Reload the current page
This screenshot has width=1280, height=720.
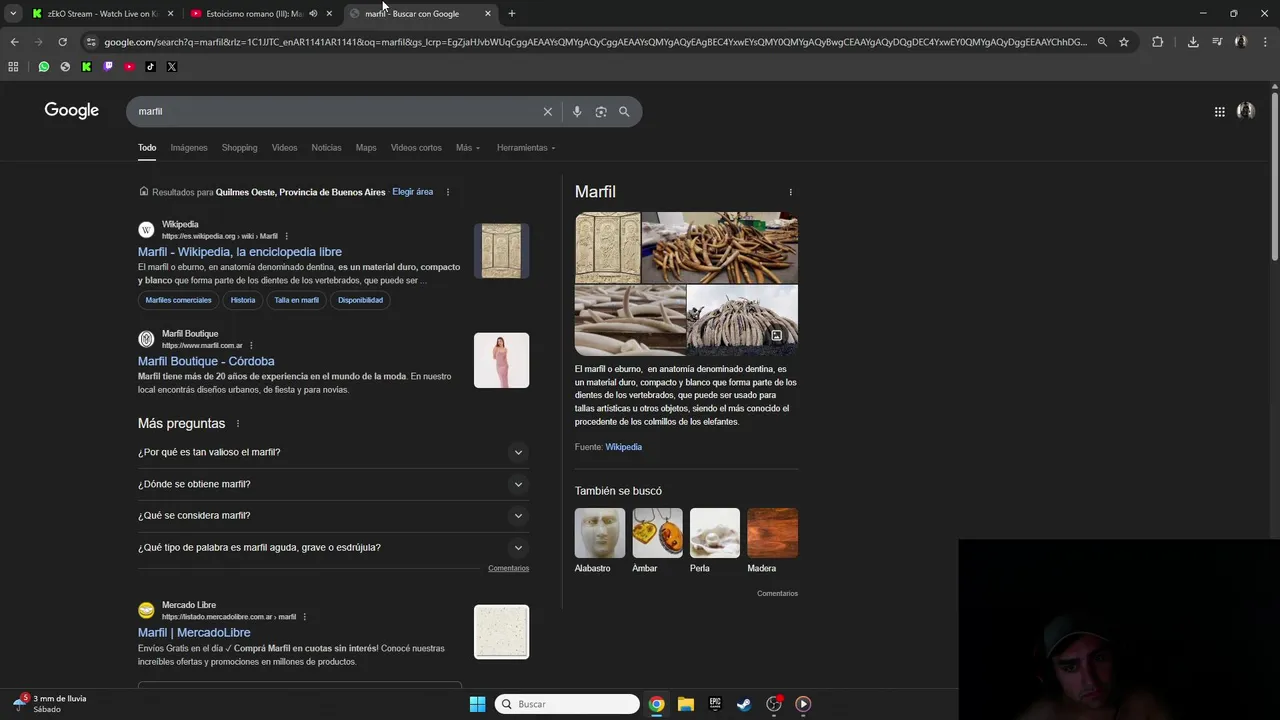point(62,42)
